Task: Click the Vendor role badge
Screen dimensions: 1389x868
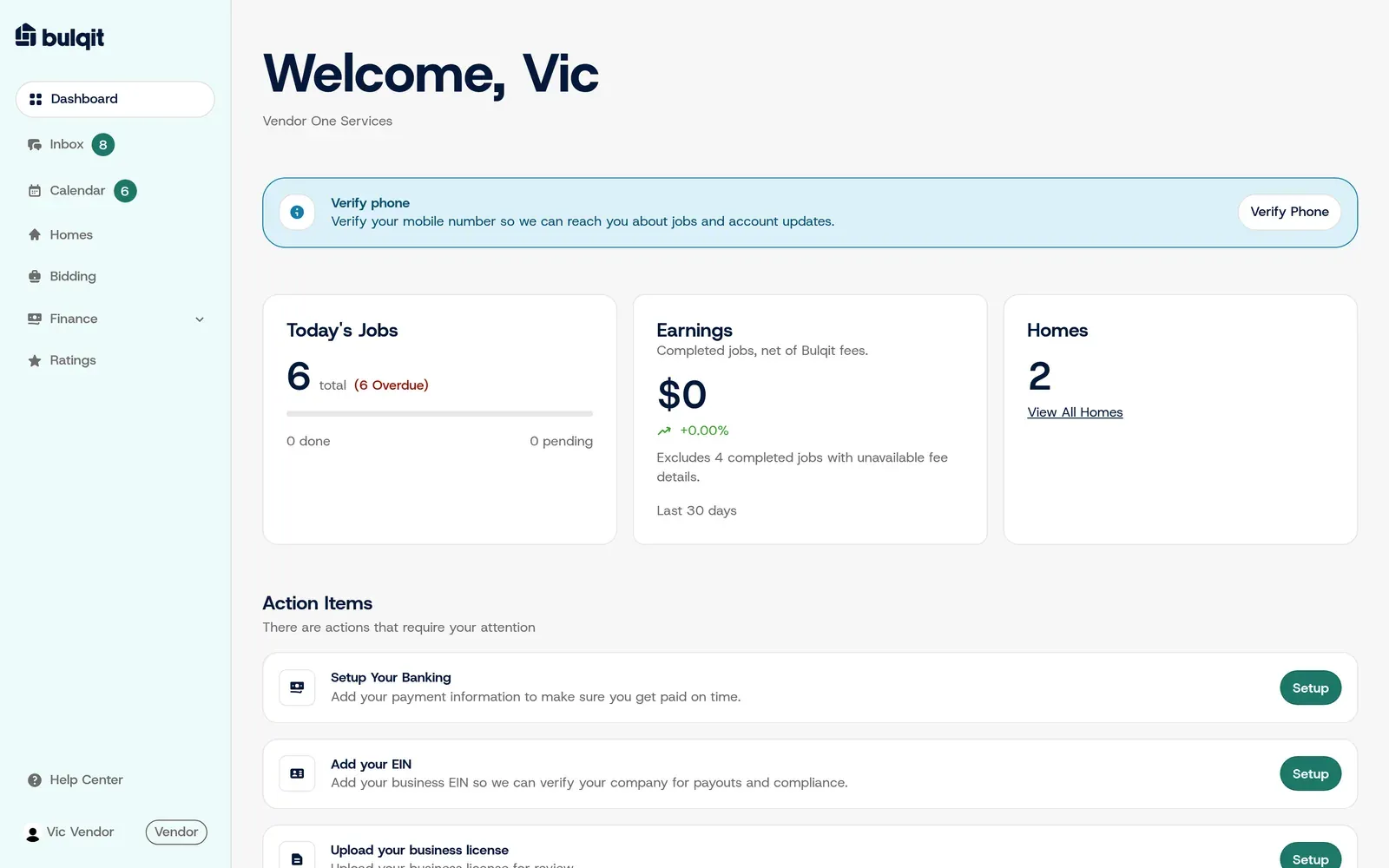Action: tap(176, 832)
